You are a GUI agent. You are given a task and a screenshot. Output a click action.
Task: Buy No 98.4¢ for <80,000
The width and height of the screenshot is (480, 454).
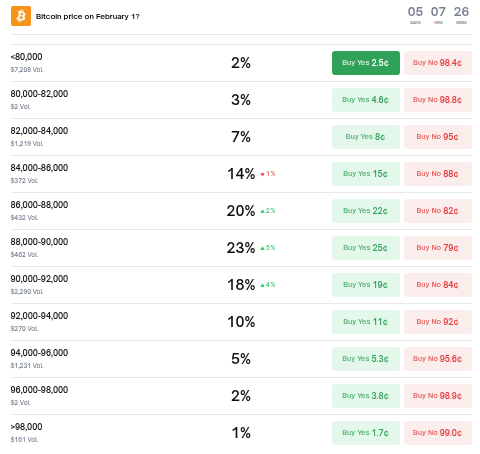tap(438, 63)
